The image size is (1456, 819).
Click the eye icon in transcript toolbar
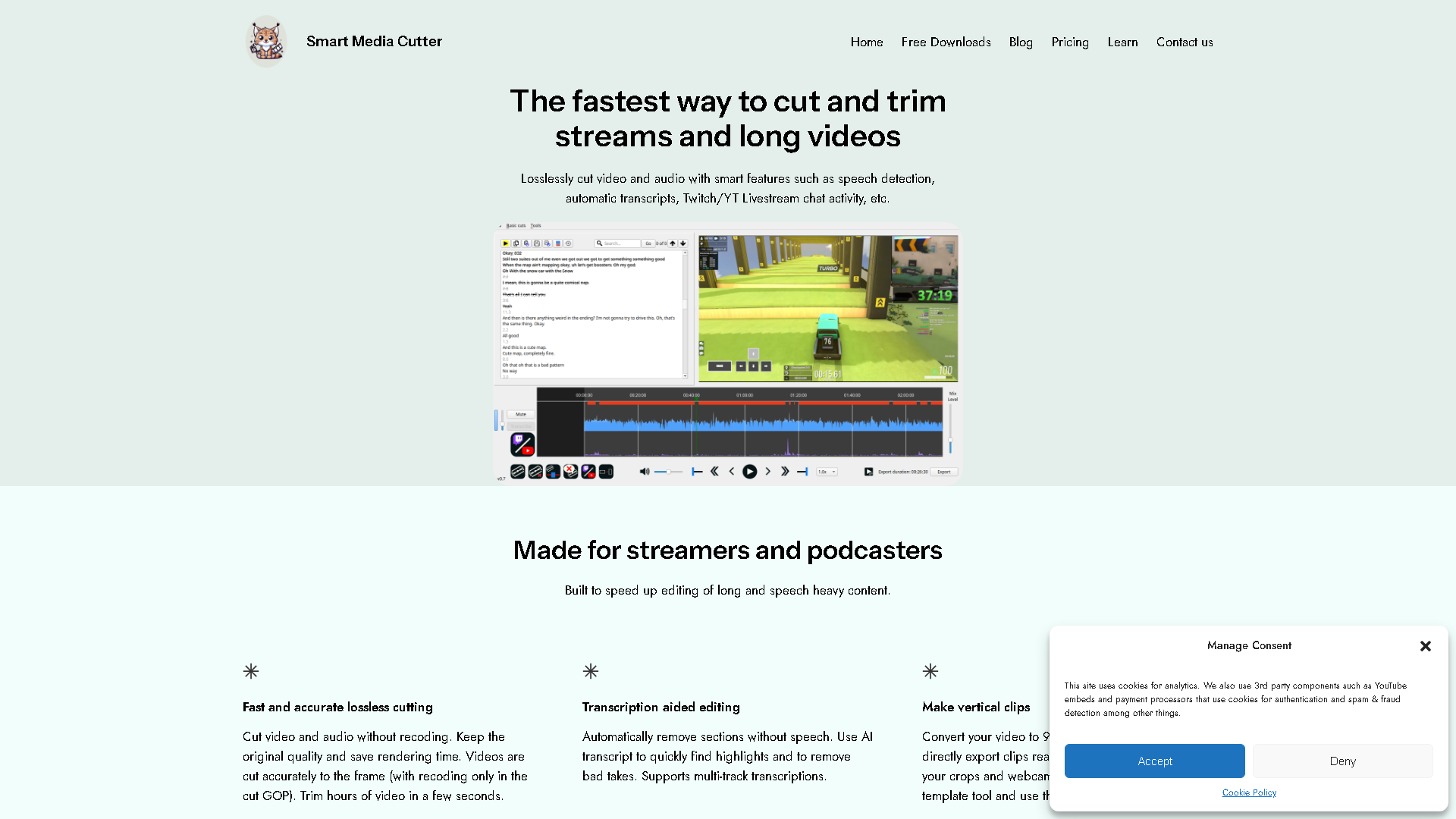point(568,243)
